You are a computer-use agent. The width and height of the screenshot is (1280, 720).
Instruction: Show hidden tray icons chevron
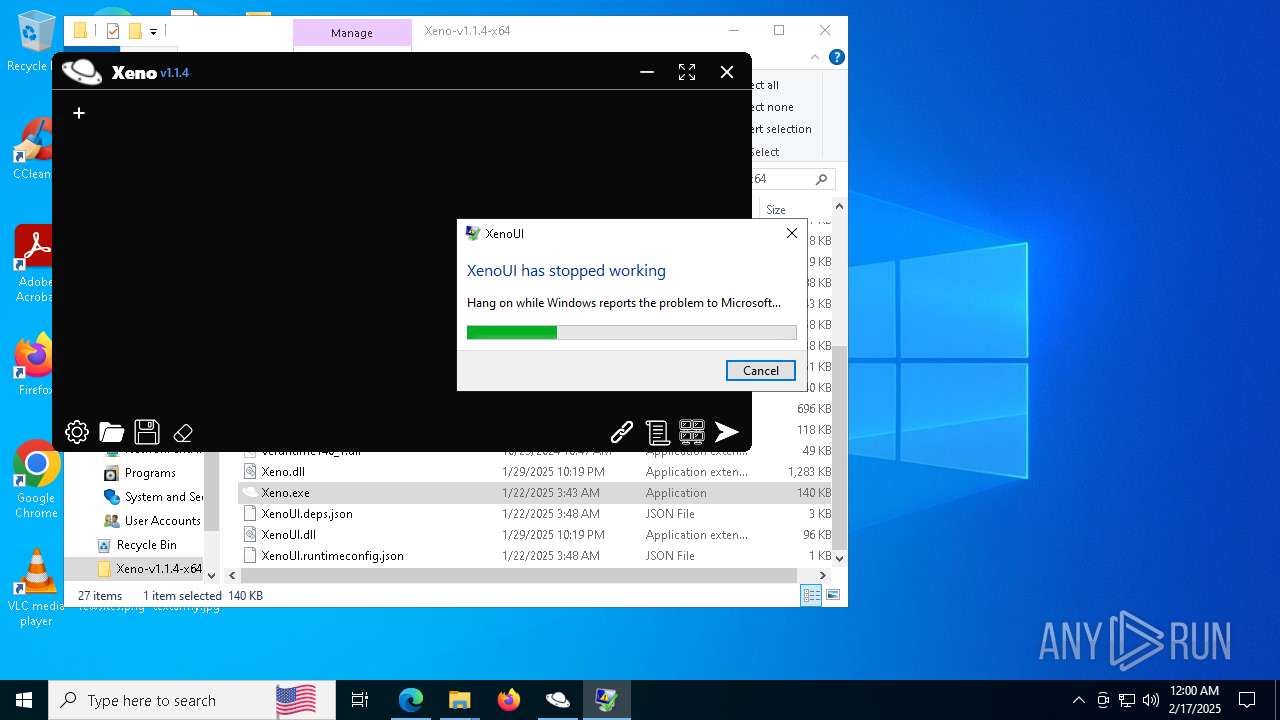(1078, 700)
